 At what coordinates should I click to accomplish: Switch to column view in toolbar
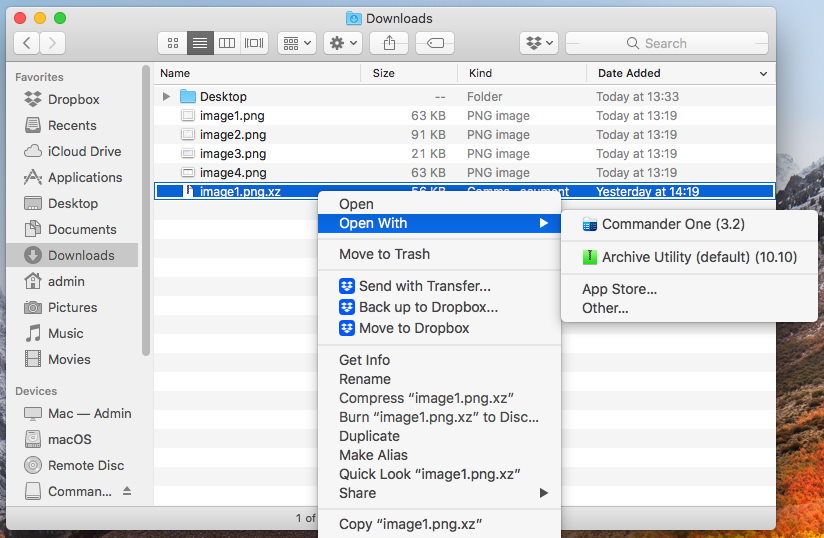(227, 43)
